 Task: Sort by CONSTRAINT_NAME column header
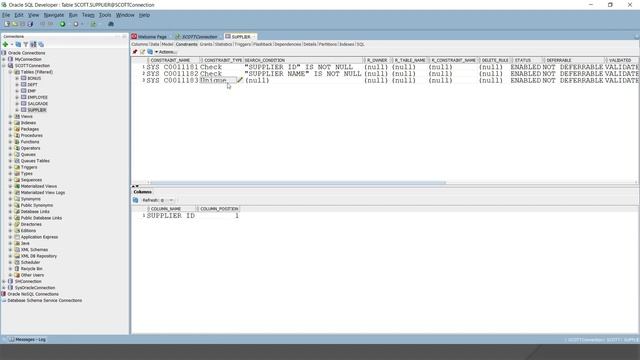point(174,60)
